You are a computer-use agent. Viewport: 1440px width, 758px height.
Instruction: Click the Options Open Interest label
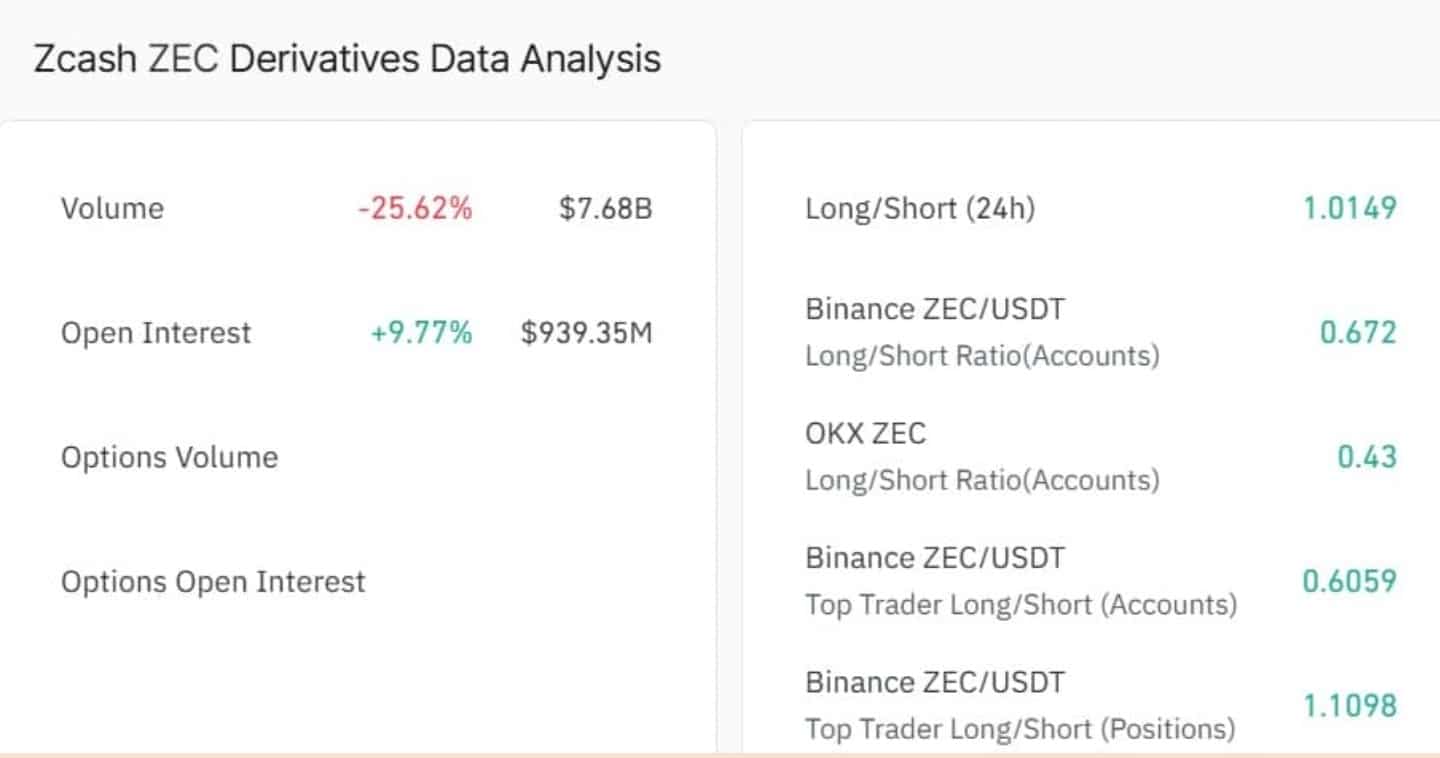(213, 582)
